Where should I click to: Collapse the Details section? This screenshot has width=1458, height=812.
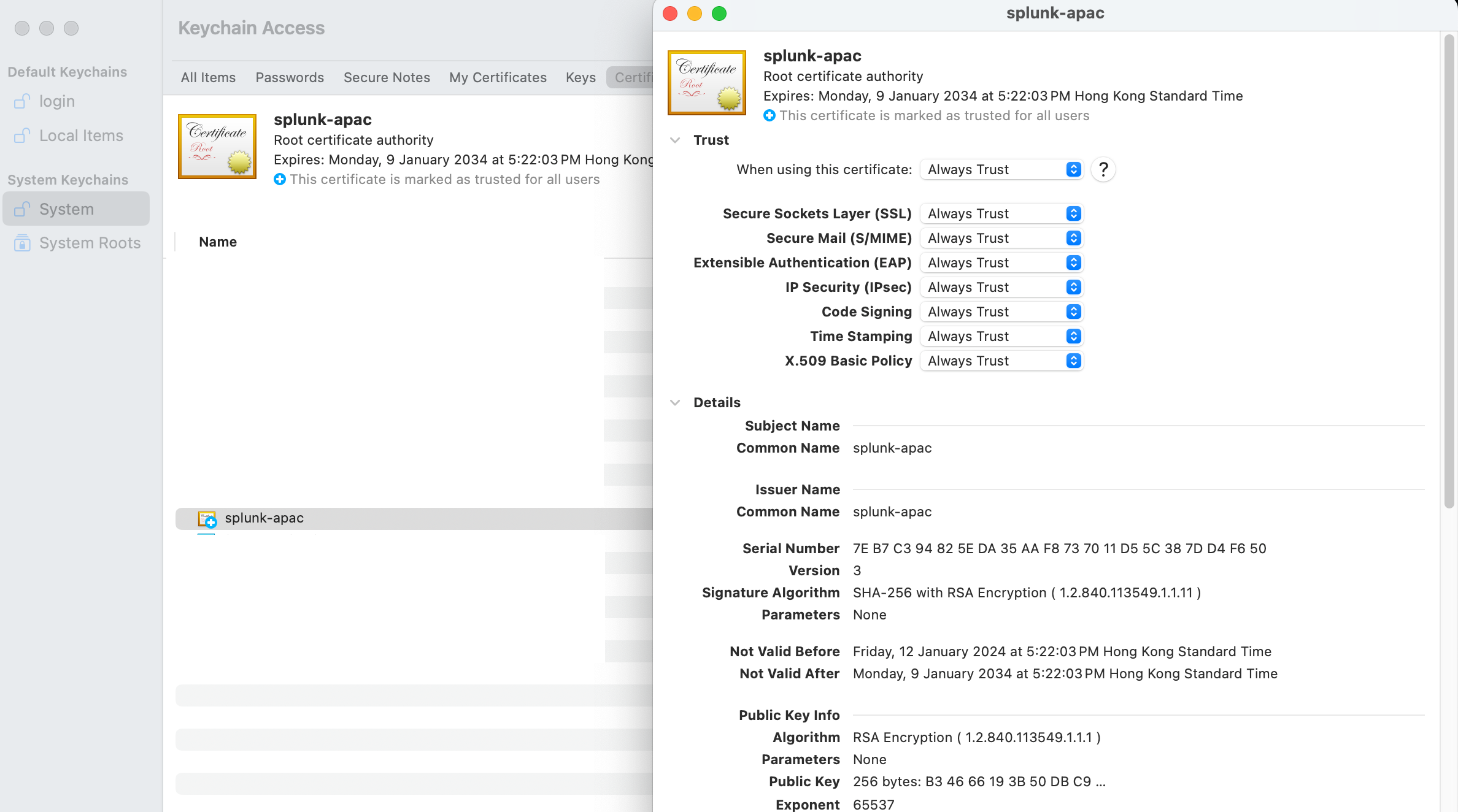coord(675,402)
